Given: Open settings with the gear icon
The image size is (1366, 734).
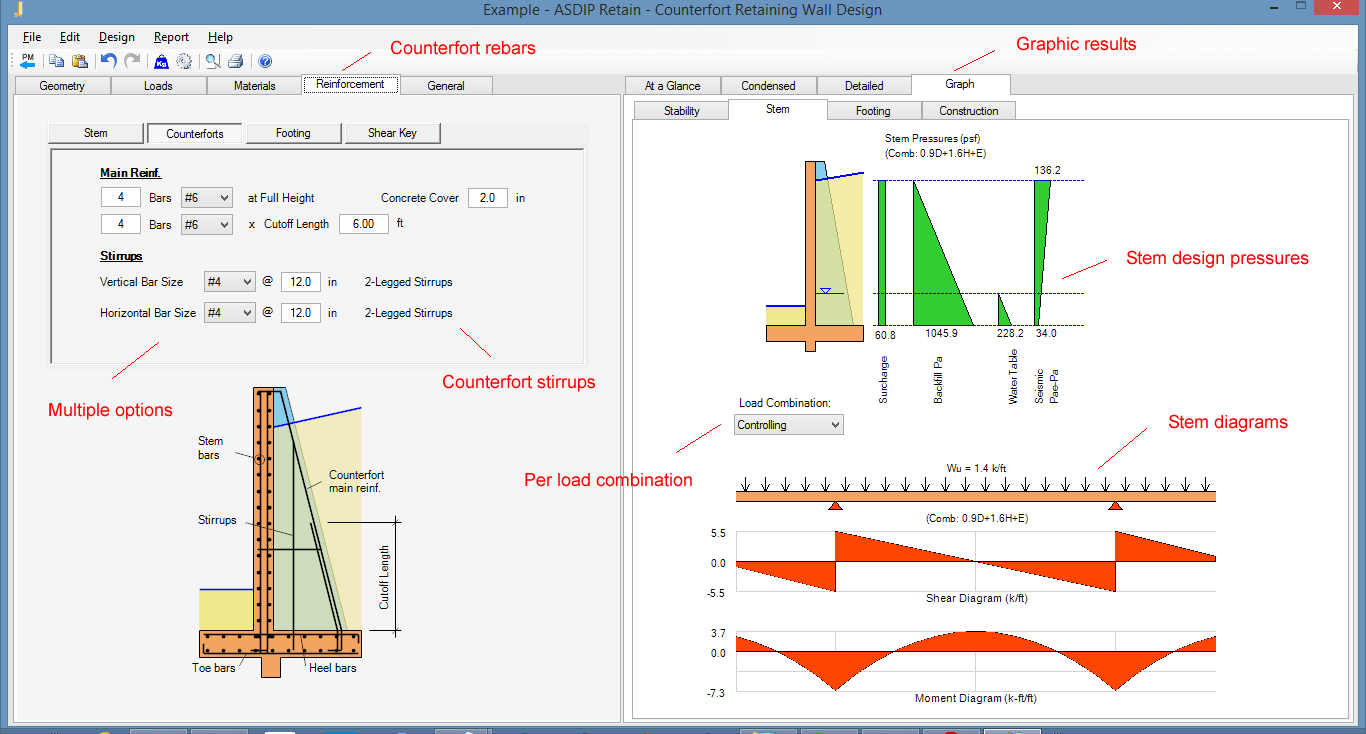Looking at the screenshot, I should 184,61.
